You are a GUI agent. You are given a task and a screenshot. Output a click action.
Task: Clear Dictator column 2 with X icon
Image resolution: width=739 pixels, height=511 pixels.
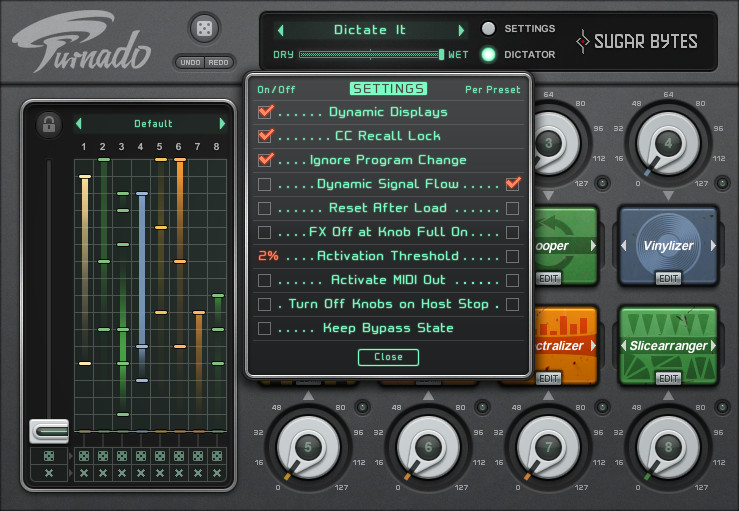[x=103, y=473]
